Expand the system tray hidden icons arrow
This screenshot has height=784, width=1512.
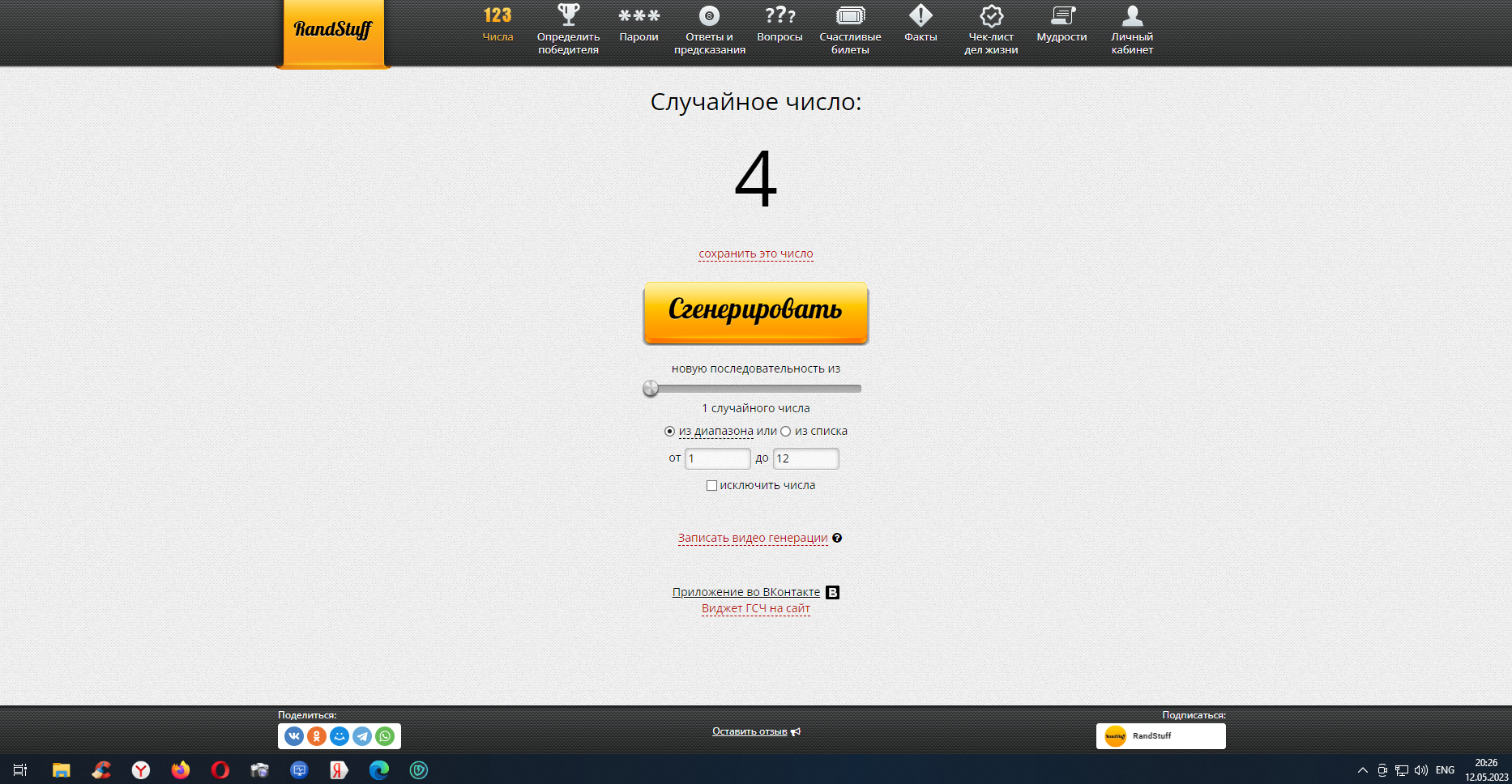[1362, 769]
